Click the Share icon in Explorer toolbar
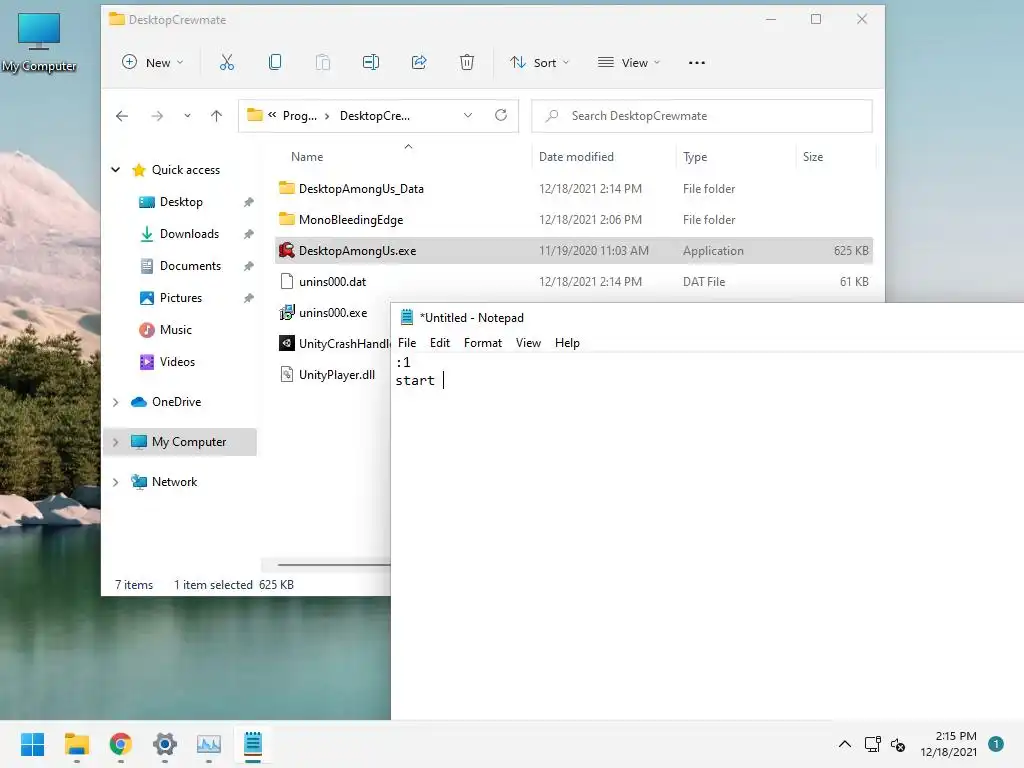This screenshot has width=1024, height=768. (419, 63)
